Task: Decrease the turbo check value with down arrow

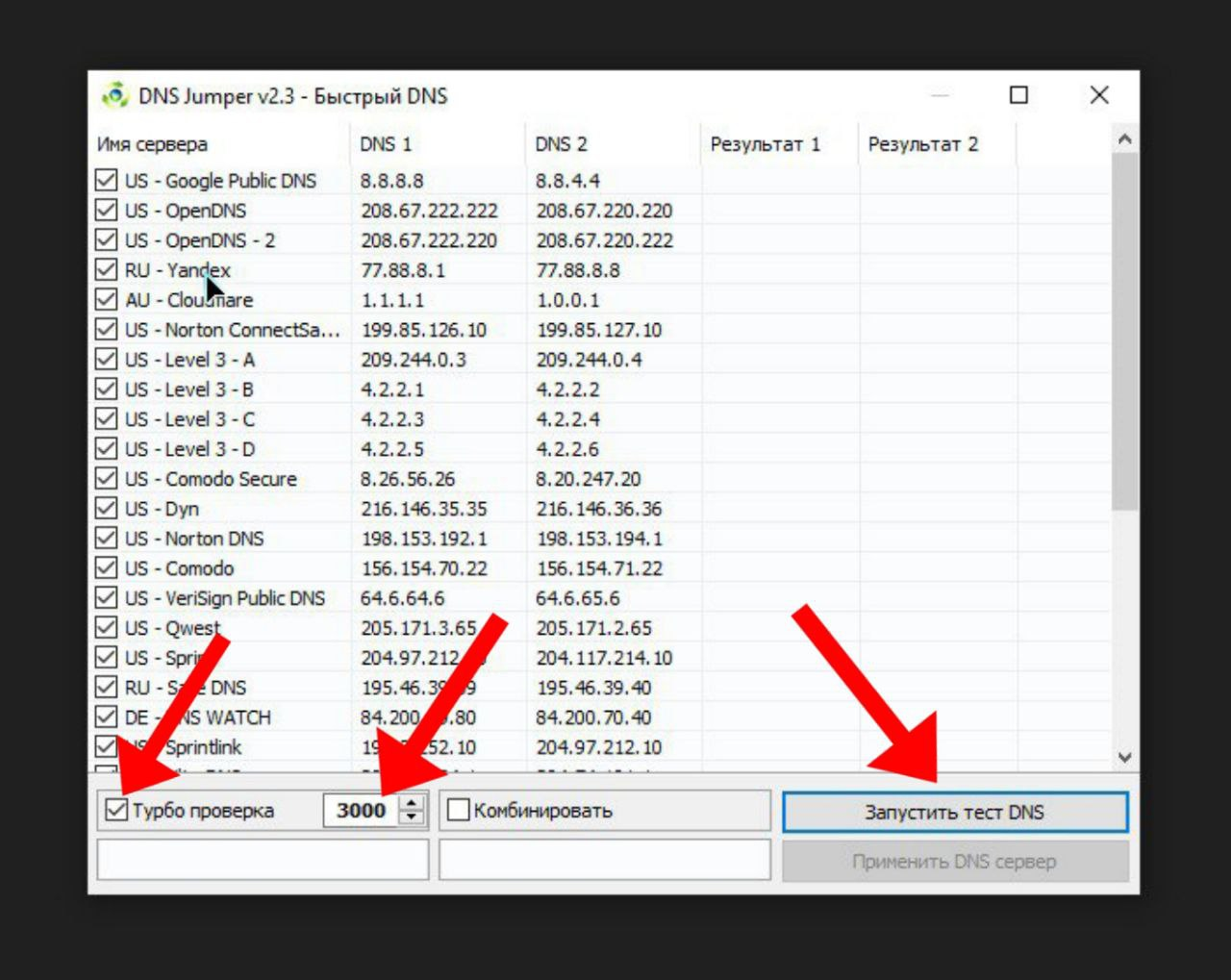Action: click(412, 817)
